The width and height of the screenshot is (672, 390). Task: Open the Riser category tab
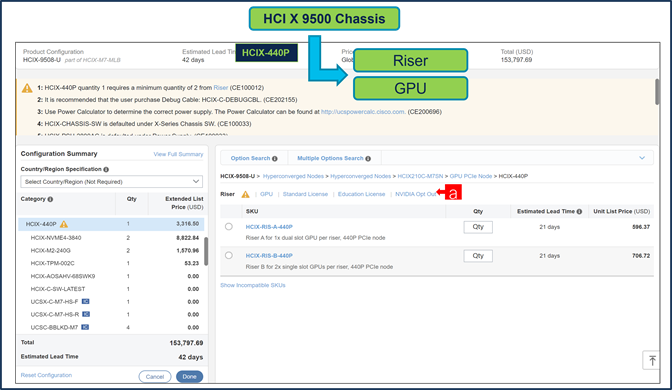click(x=228, y=194)
